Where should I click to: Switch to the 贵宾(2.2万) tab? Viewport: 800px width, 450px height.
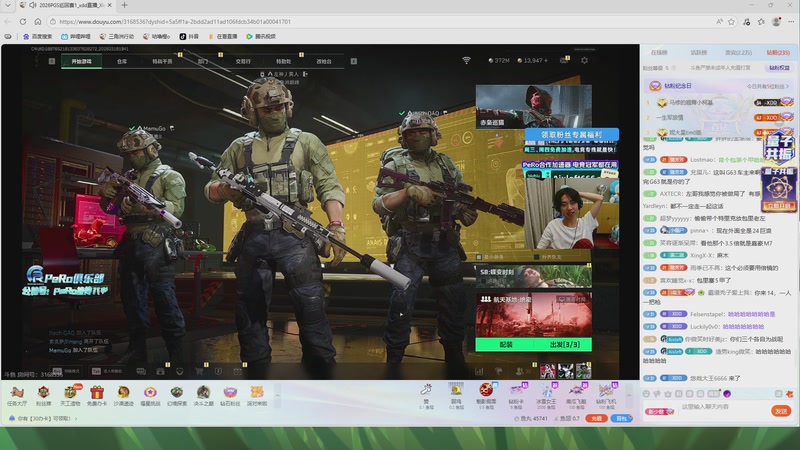point(738,53)
